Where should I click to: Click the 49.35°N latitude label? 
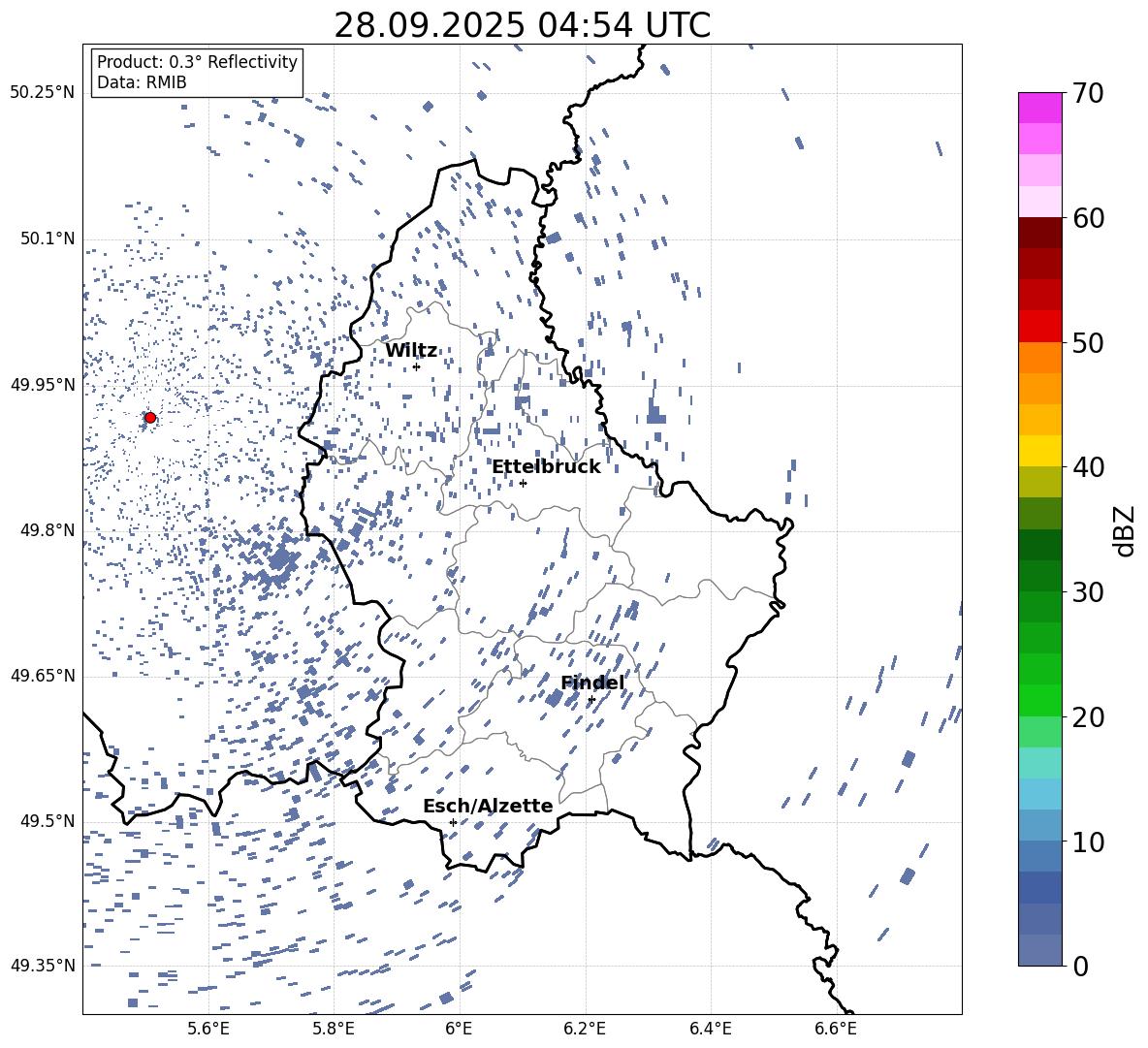[x=42, y=966]
